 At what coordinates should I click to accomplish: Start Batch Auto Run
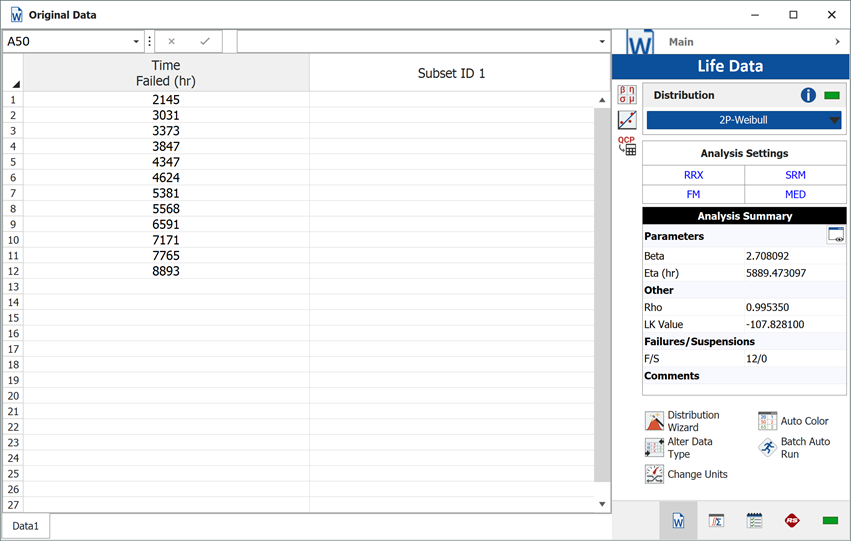click(x=768, y=447)
